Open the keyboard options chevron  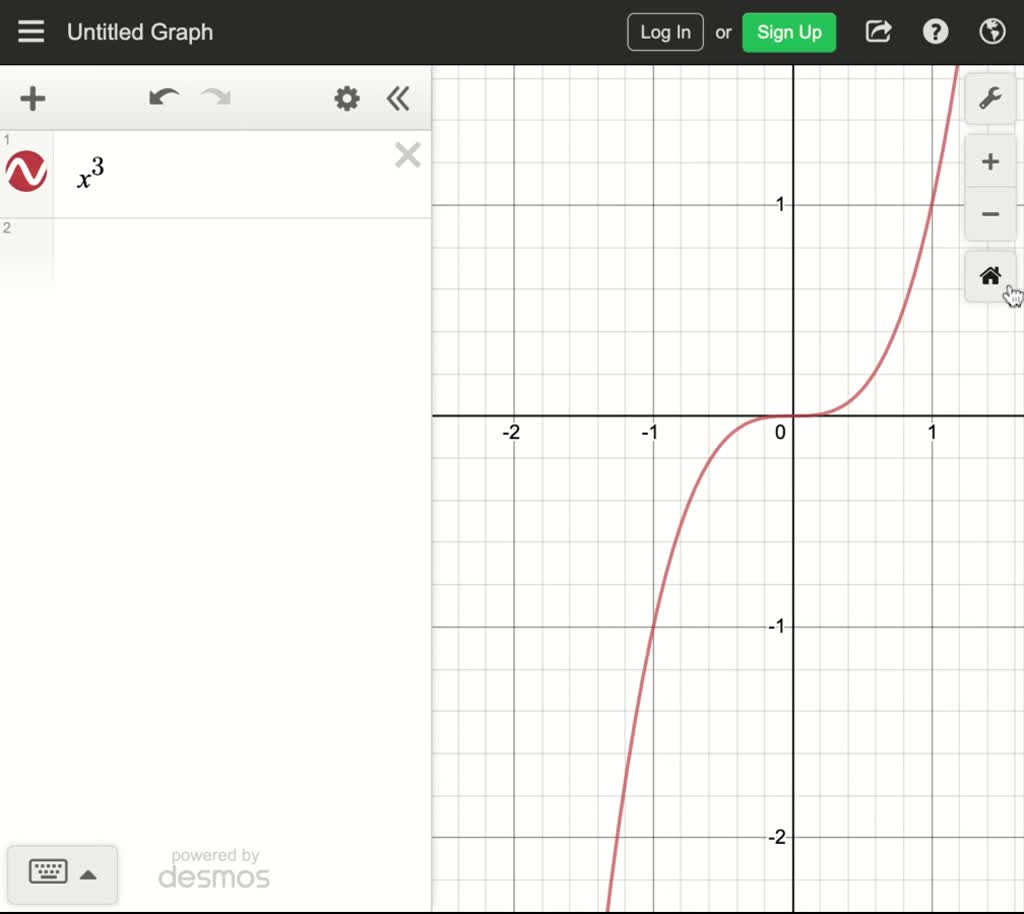click(89, 873)
